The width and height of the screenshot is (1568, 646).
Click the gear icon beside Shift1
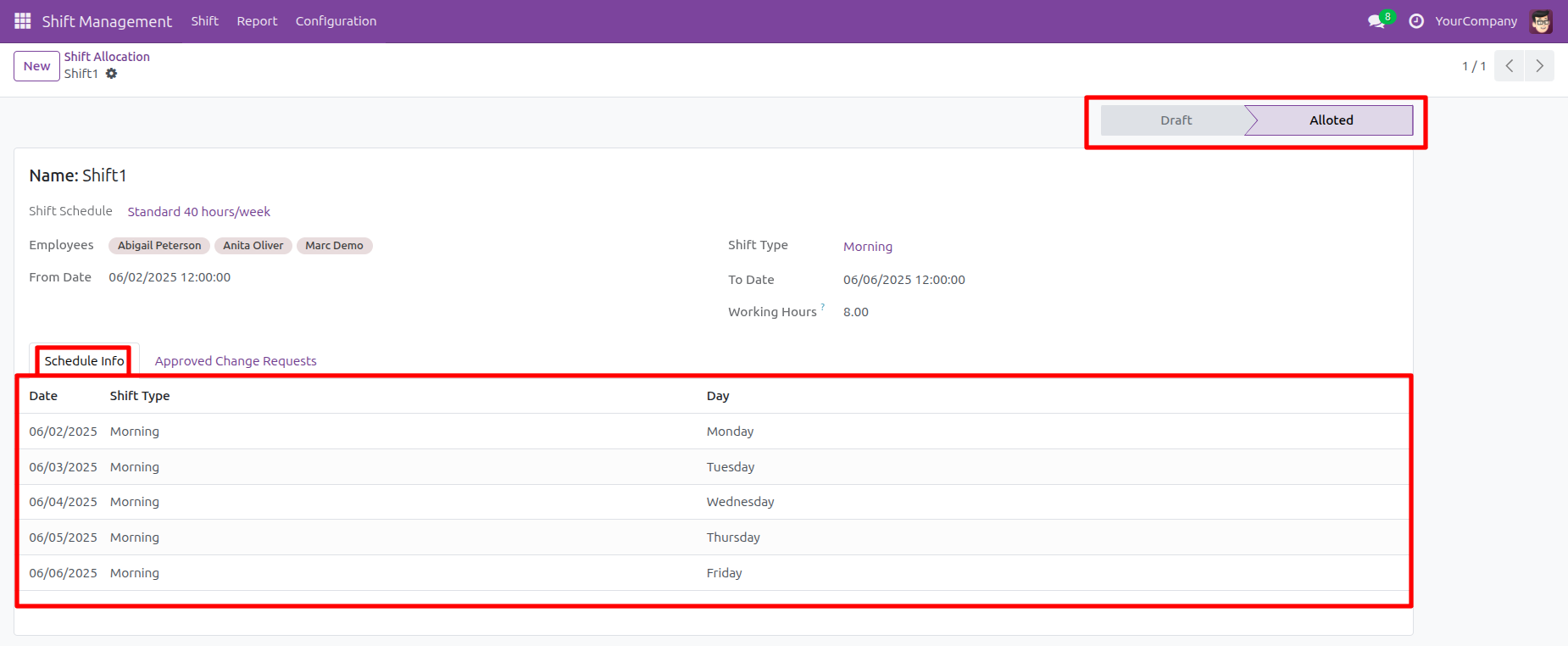[112, 74]
